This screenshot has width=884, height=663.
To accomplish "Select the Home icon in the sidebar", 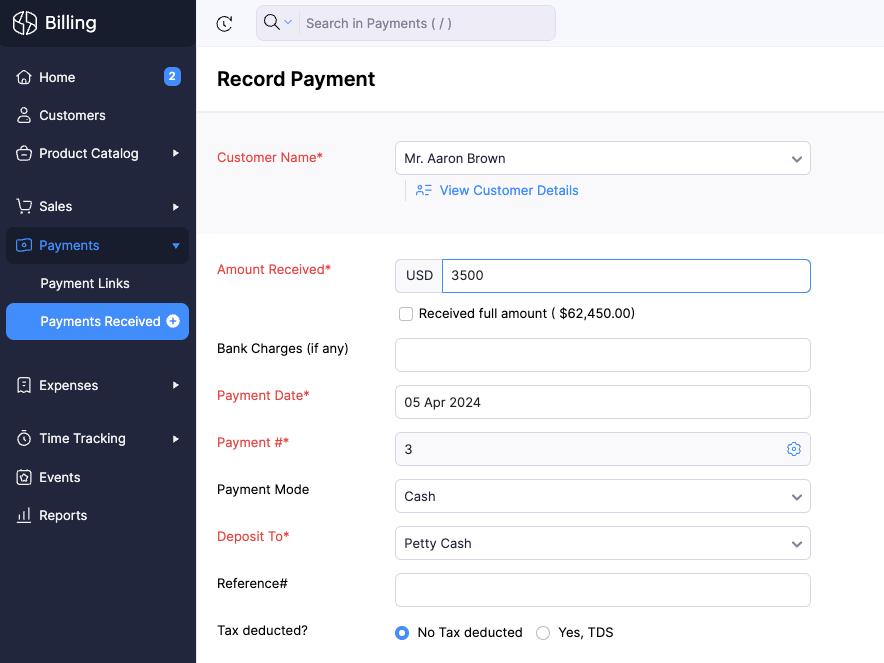I will click(x=23, y=77).
